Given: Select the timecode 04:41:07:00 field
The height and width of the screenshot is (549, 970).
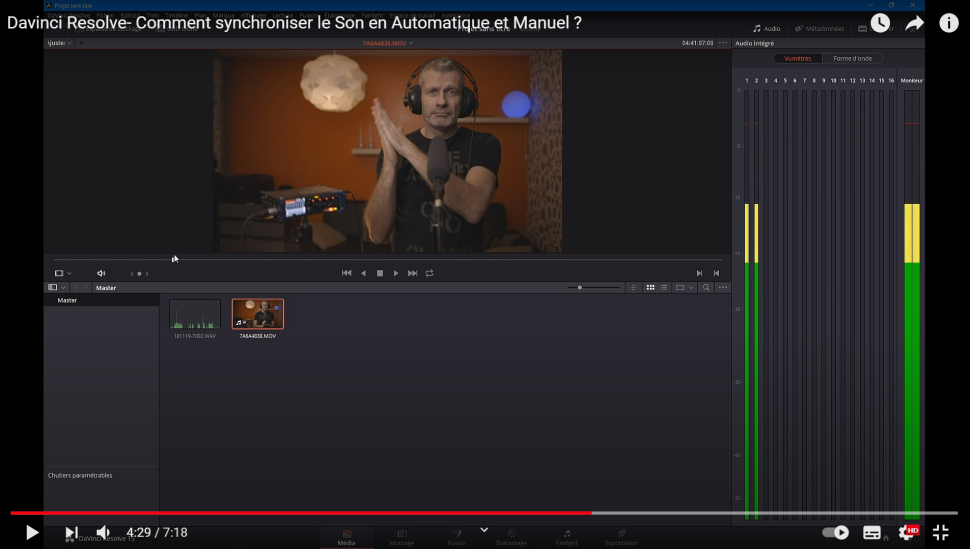Looking at the screenshot, I should coord(697,43).
